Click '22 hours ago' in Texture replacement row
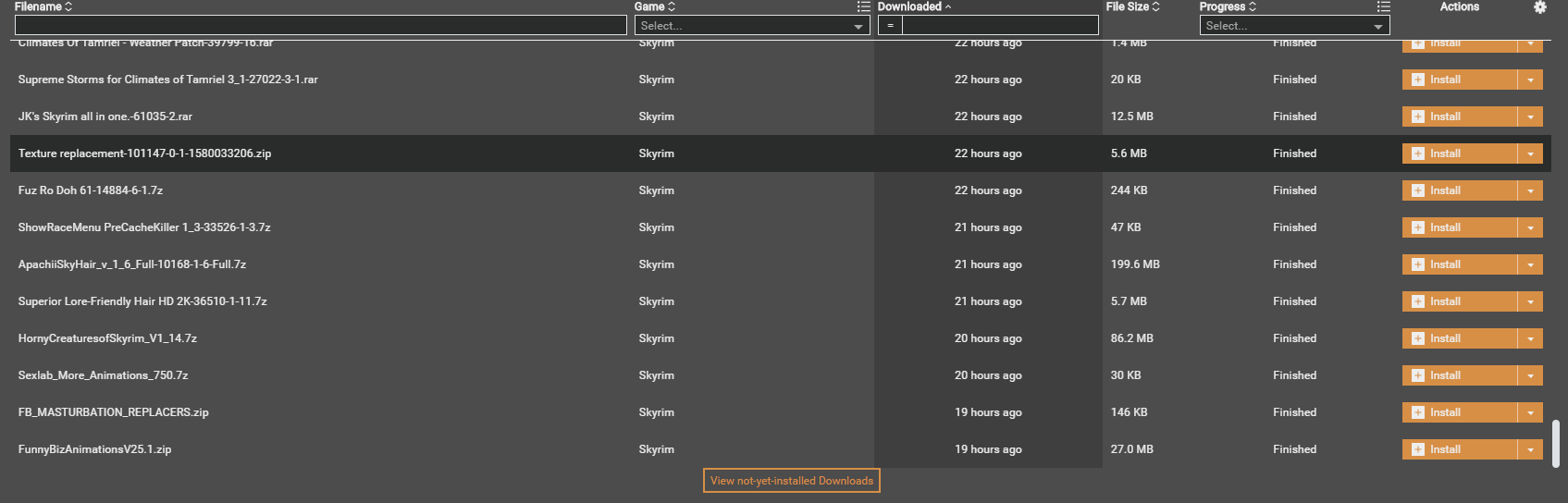Viewport: 1568px width, 503px height. (x=988, y=153)
